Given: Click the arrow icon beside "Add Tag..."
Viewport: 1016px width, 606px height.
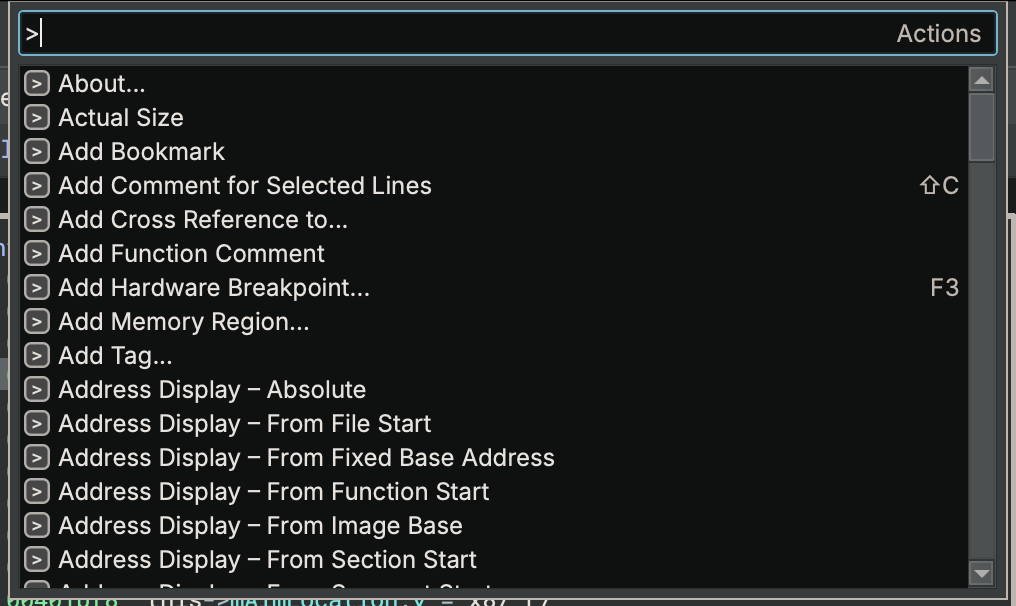Looking at the screenshot, I should pos(36,355).
